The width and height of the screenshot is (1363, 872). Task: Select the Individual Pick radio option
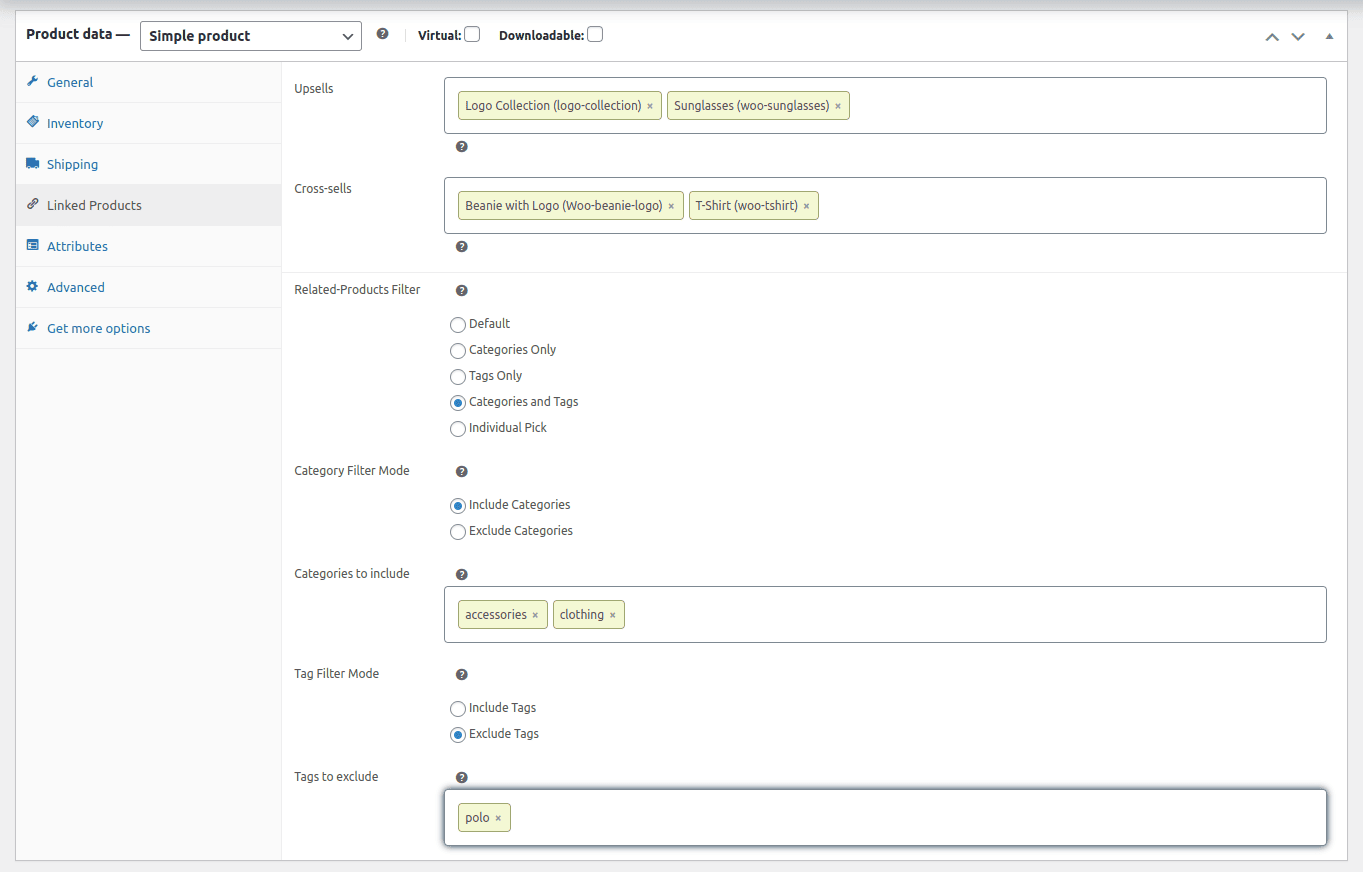(x=458, y=428)
